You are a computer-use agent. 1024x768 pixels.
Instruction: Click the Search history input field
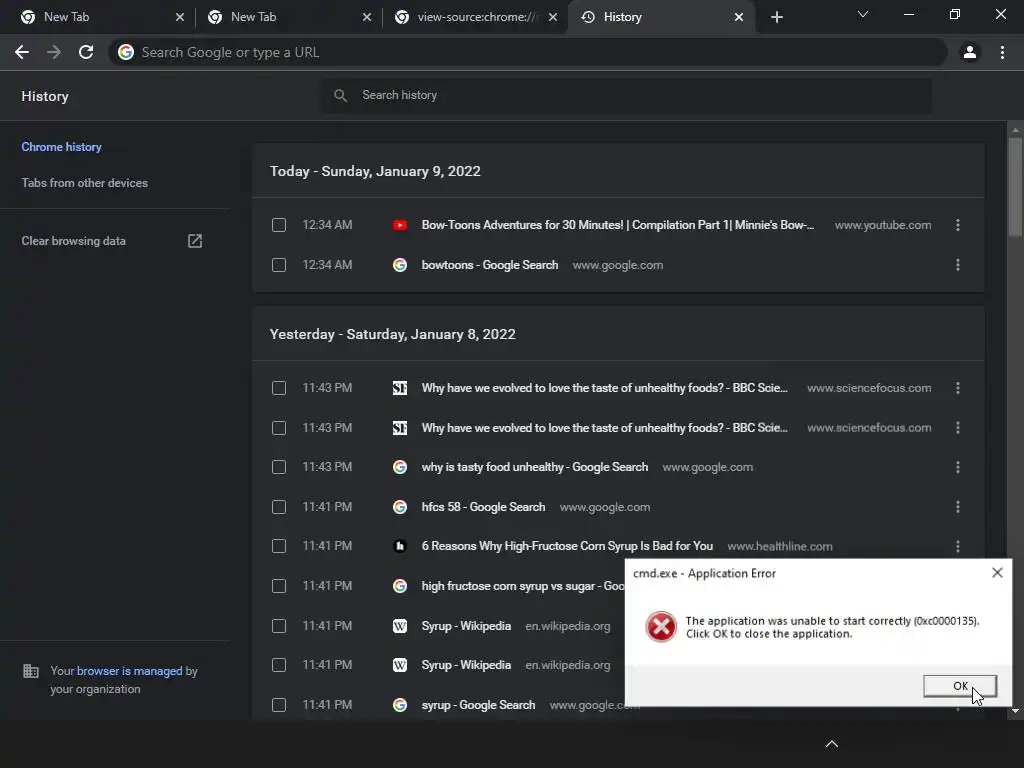coord(640,95)
